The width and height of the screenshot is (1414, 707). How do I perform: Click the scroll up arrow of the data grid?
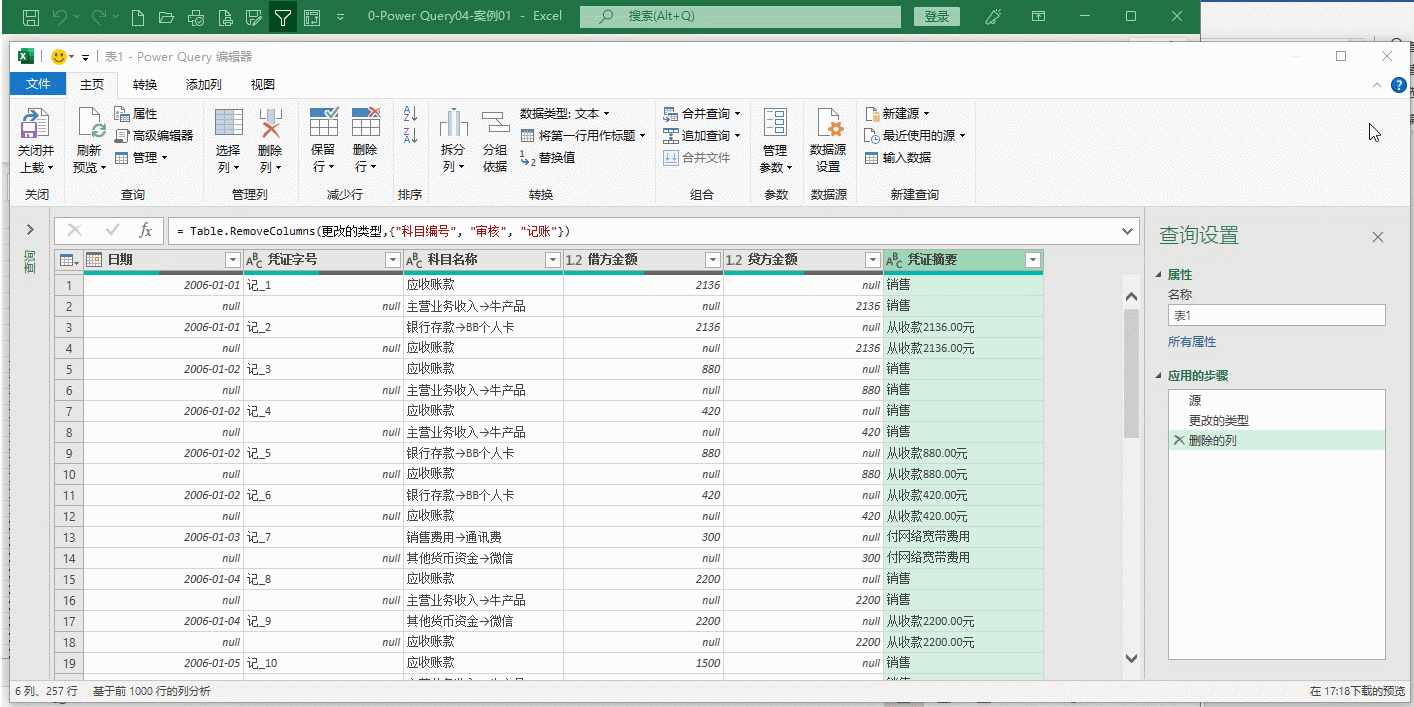coord(1131,297)
